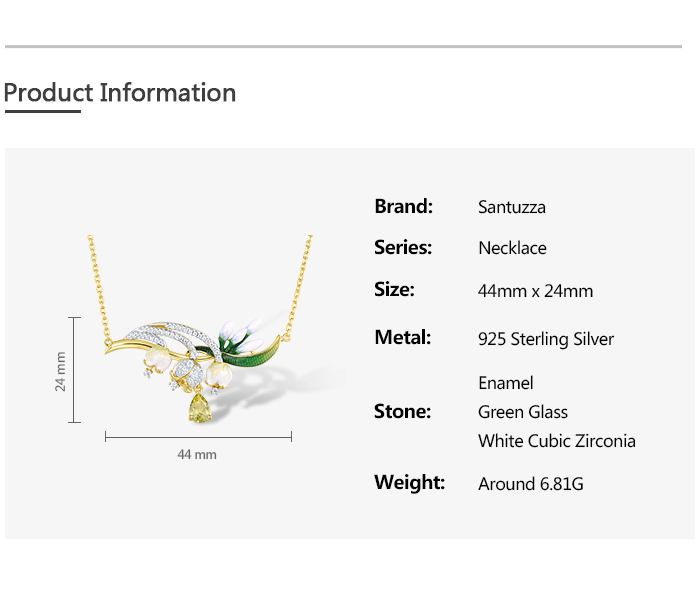Click the Product Information heading

pos(120,93)
